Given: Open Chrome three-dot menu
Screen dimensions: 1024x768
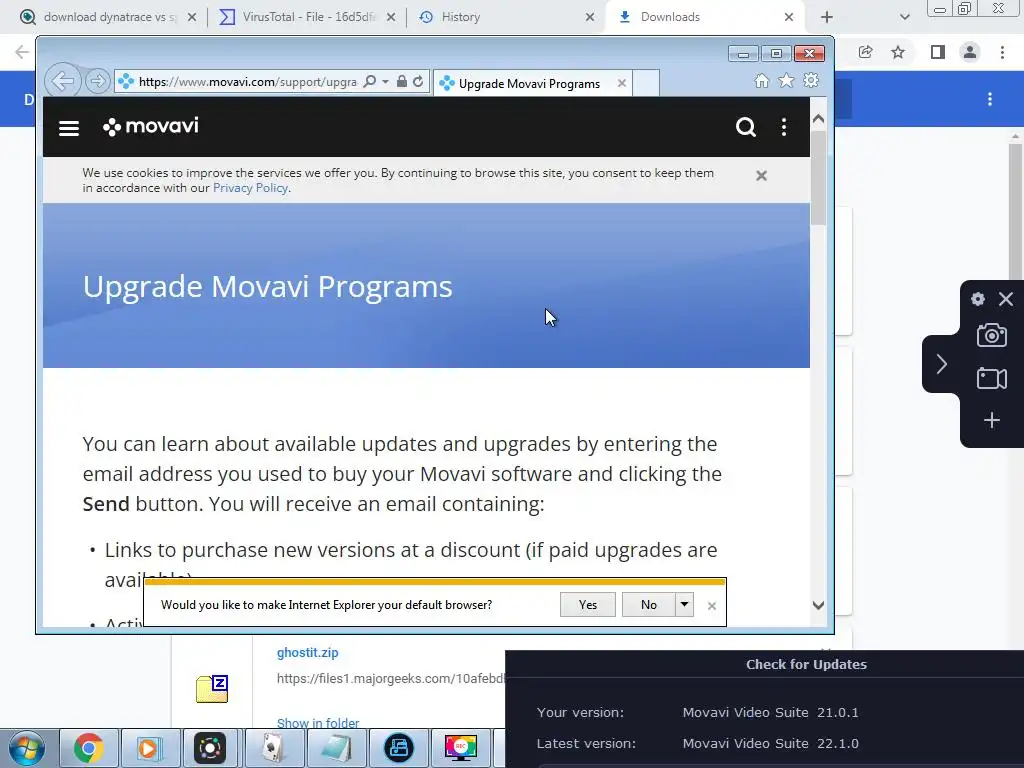Looking at the screenshot, I should coord(1002,52).
